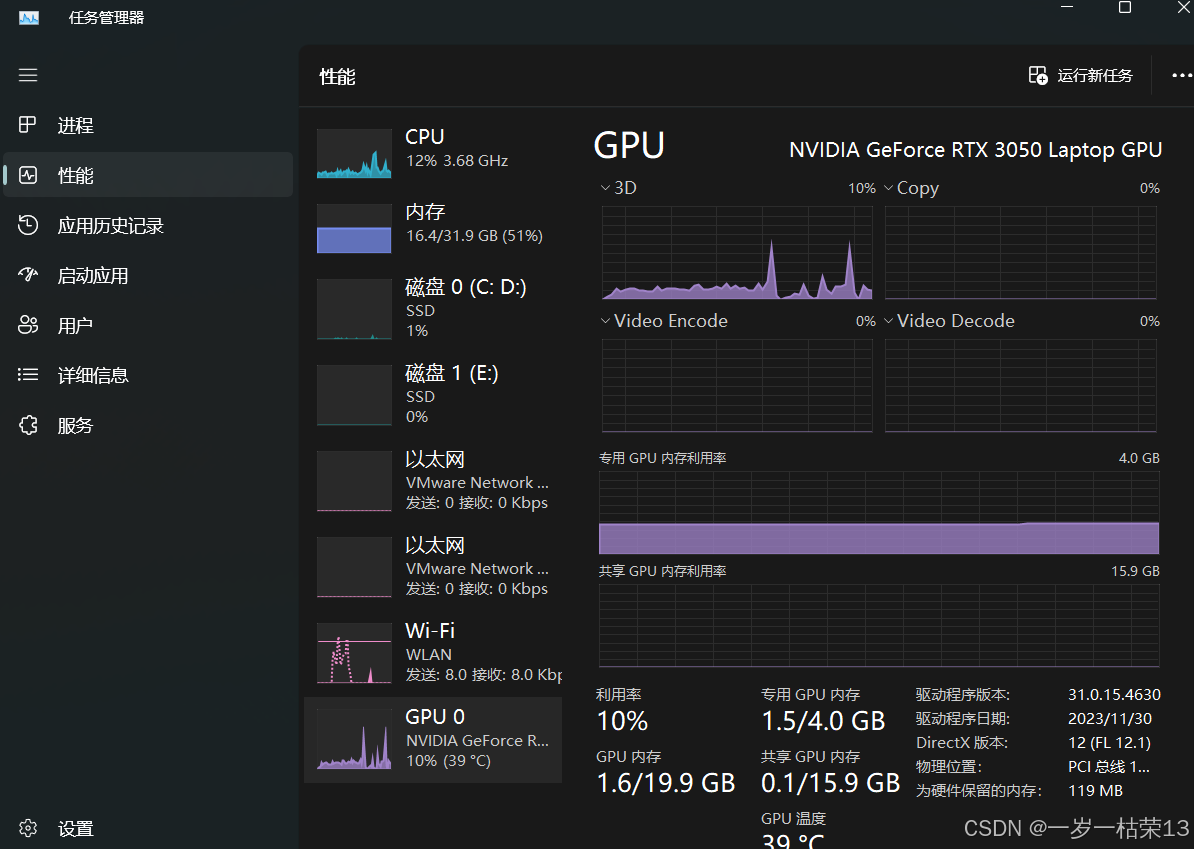Select the Wi-Fi WLAN entry
1194x849 pixels.
pos(433,653)
